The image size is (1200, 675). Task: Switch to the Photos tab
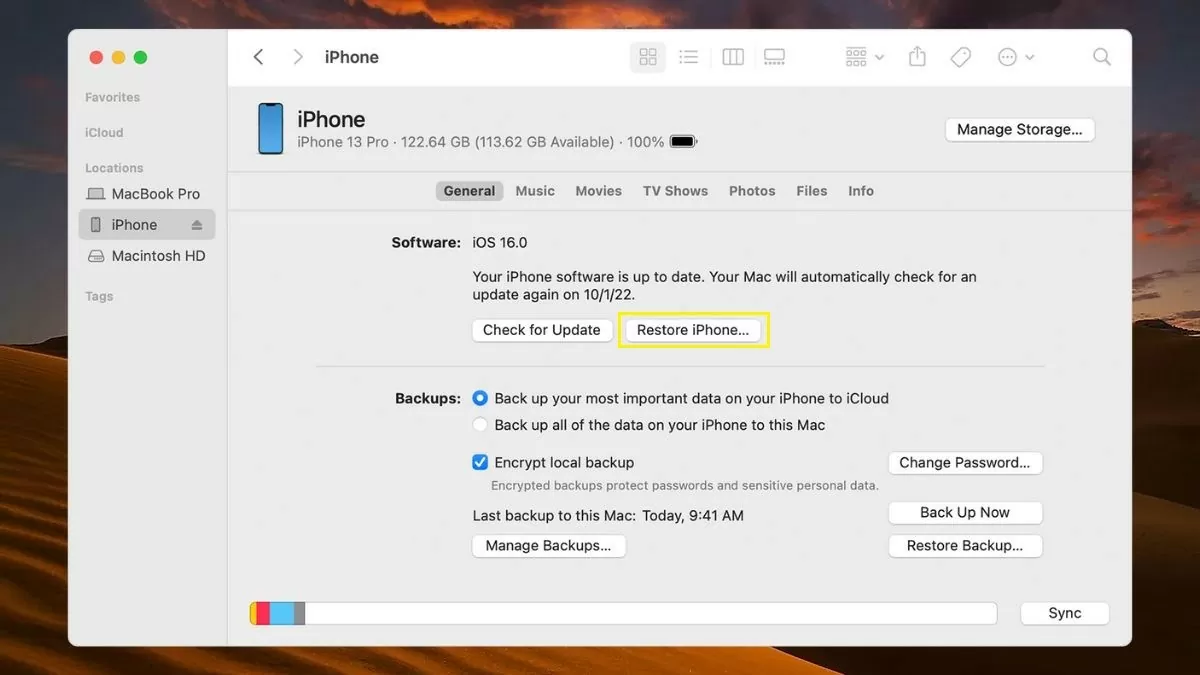pyautogui.click(x=751, y=190)
